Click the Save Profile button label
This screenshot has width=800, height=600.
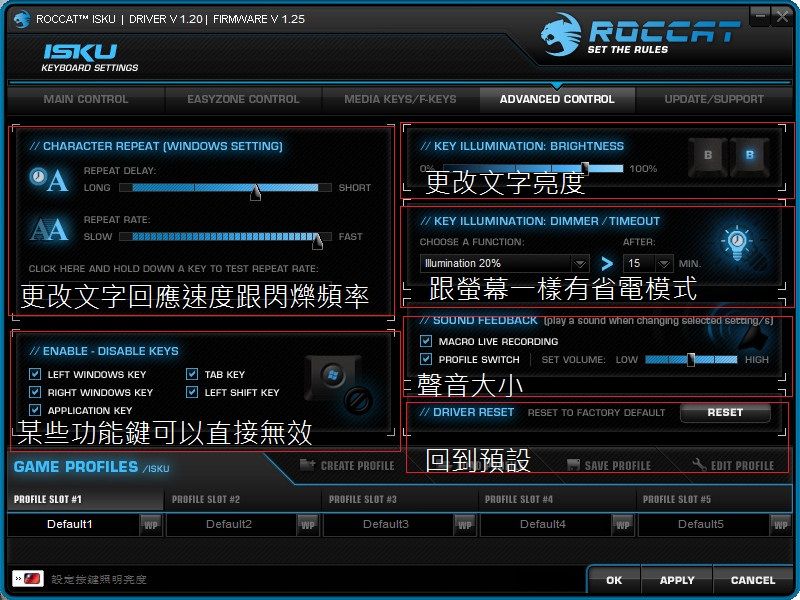pos(618,466)
